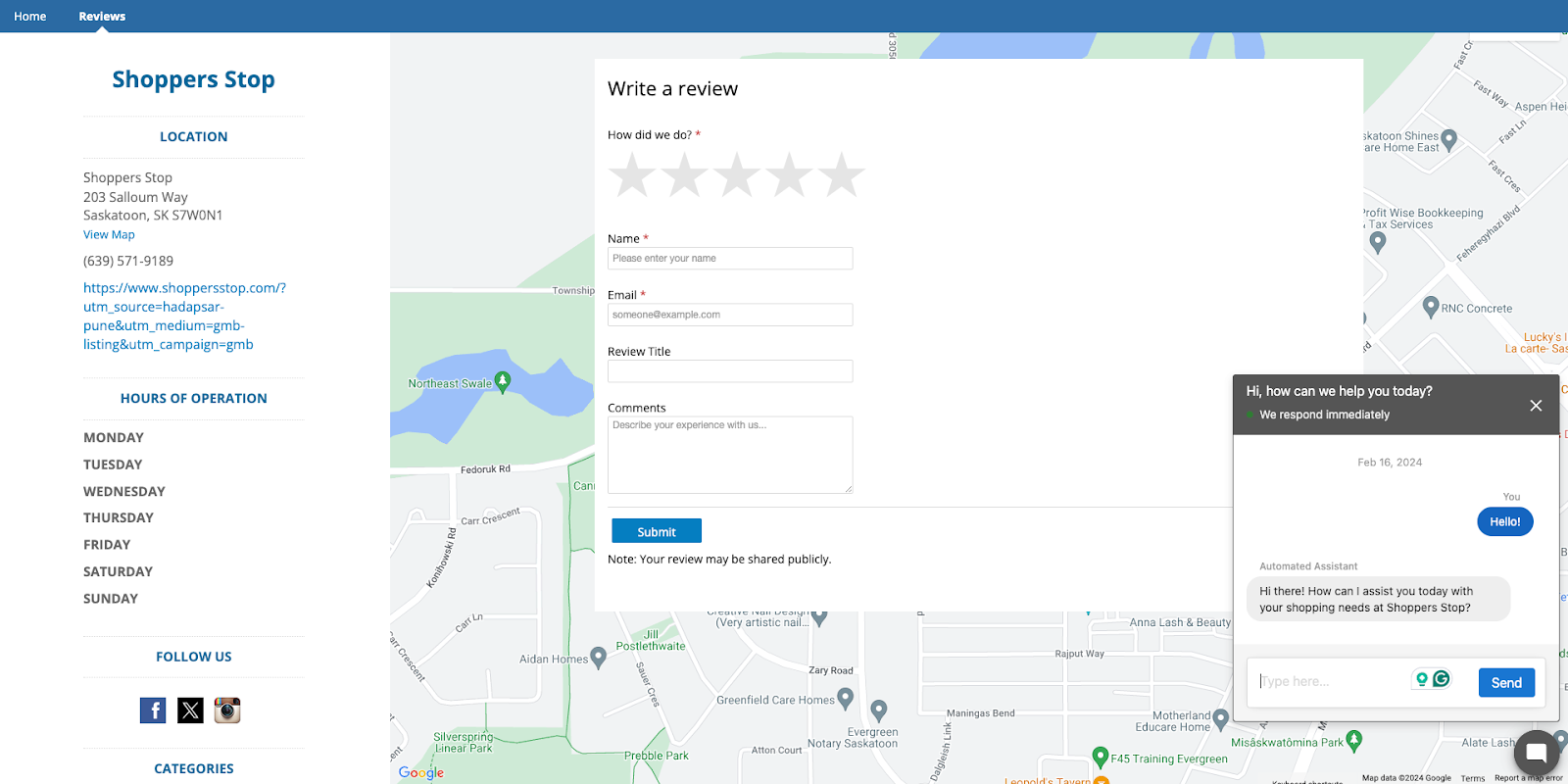Viewport: 1568px width, 784px height.
Task: Open the Facebook page icon
Action: coord(153,710)
